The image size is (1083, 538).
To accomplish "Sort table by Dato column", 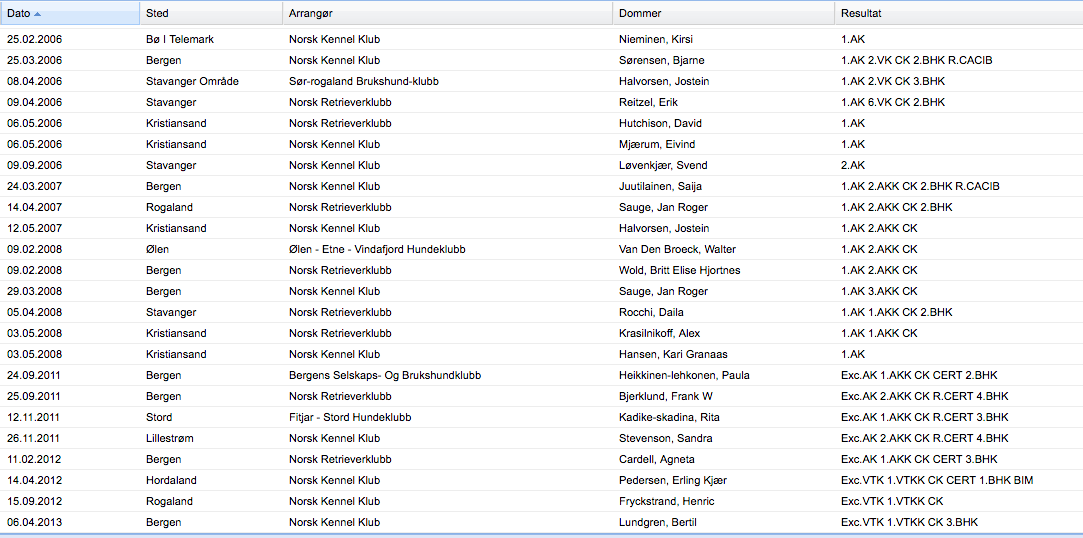I will pos(70,13).
